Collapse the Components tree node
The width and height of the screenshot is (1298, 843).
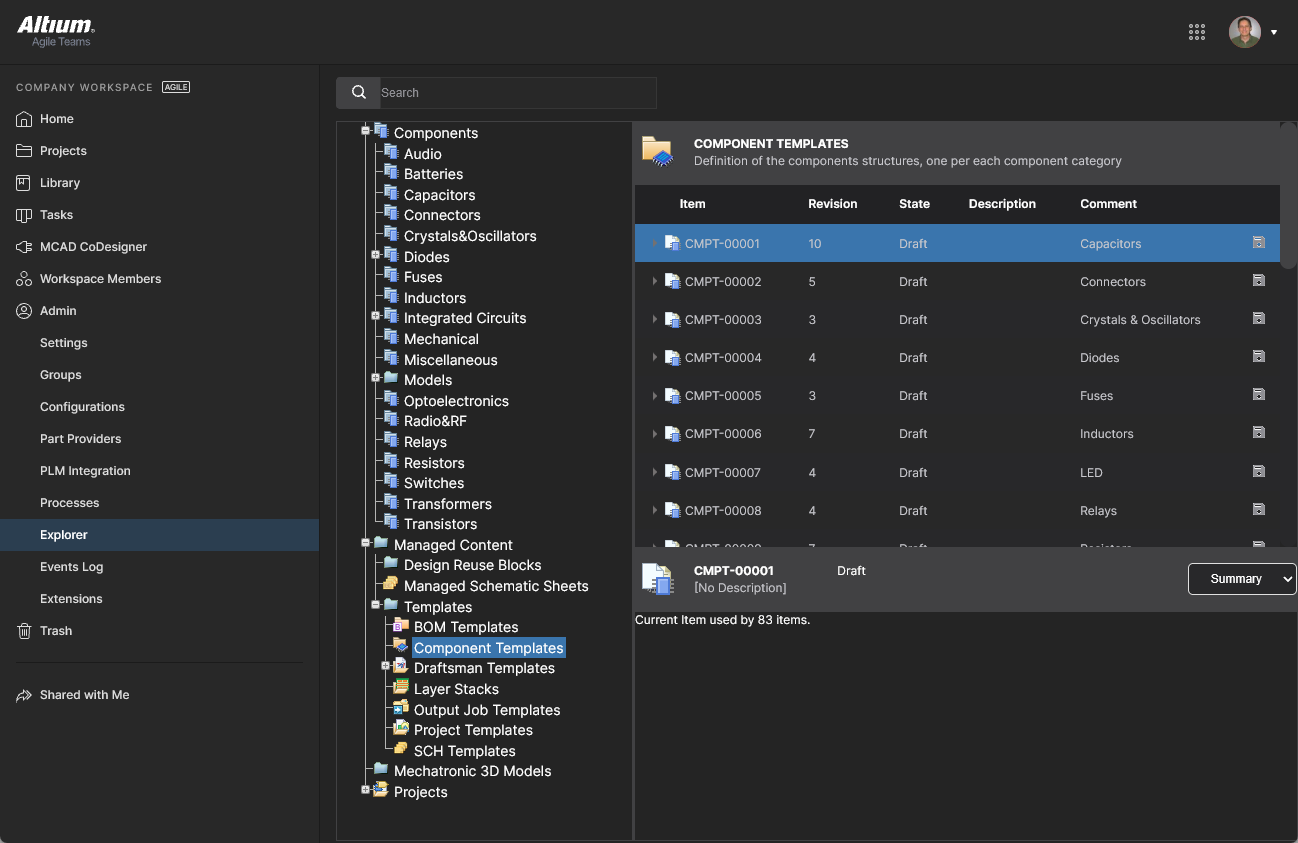click(x=364, y=130)
